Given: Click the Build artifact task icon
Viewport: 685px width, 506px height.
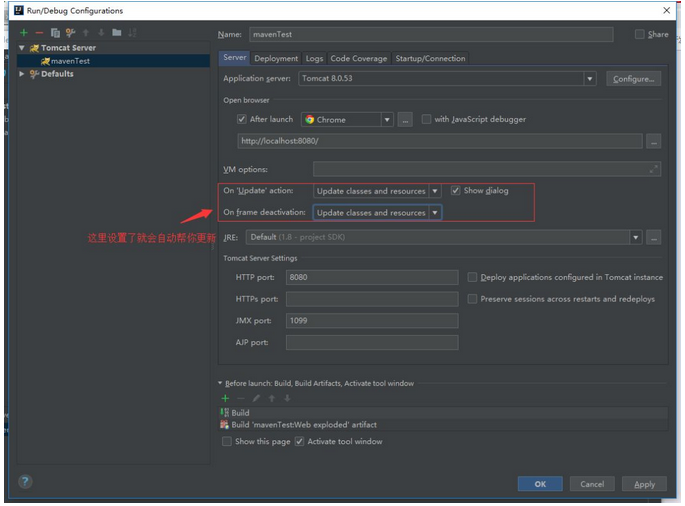Looking at the screenshot, I should click(225, 425).
